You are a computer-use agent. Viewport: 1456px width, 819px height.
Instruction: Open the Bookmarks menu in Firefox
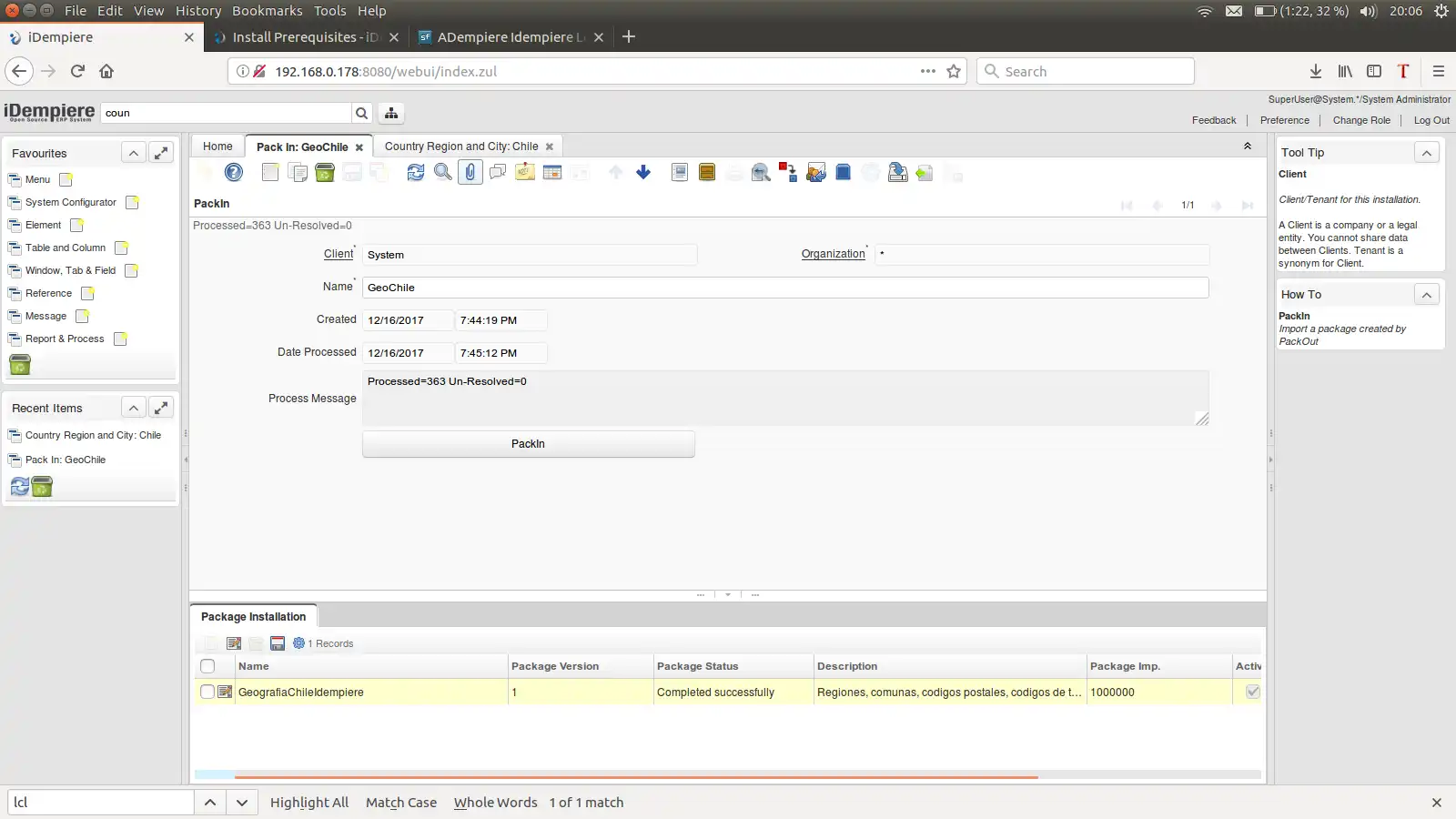coord(268,11)
